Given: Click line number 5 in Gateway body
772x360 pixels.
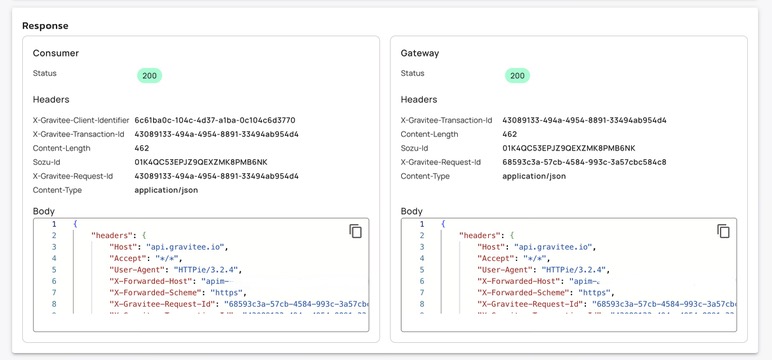Looking at the screenshot, I should (x=422, y=269).
